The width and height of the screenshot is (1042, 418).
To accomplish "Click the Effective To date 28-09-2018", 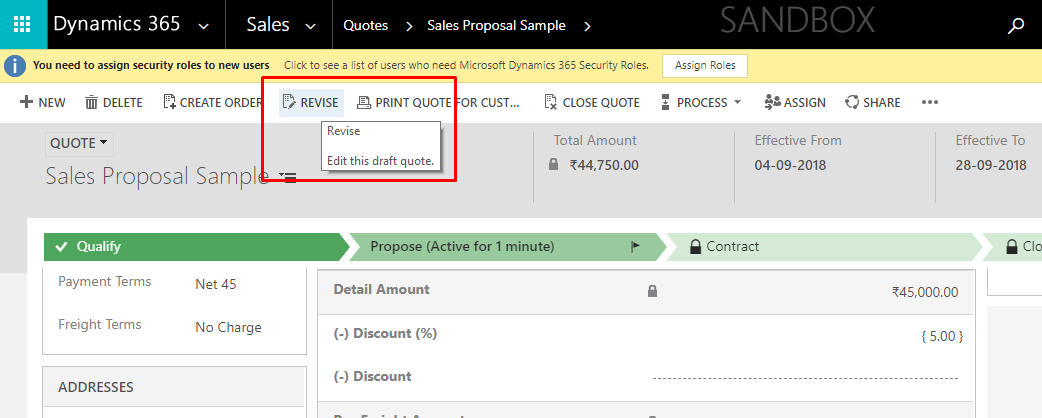I will point(991,165).
